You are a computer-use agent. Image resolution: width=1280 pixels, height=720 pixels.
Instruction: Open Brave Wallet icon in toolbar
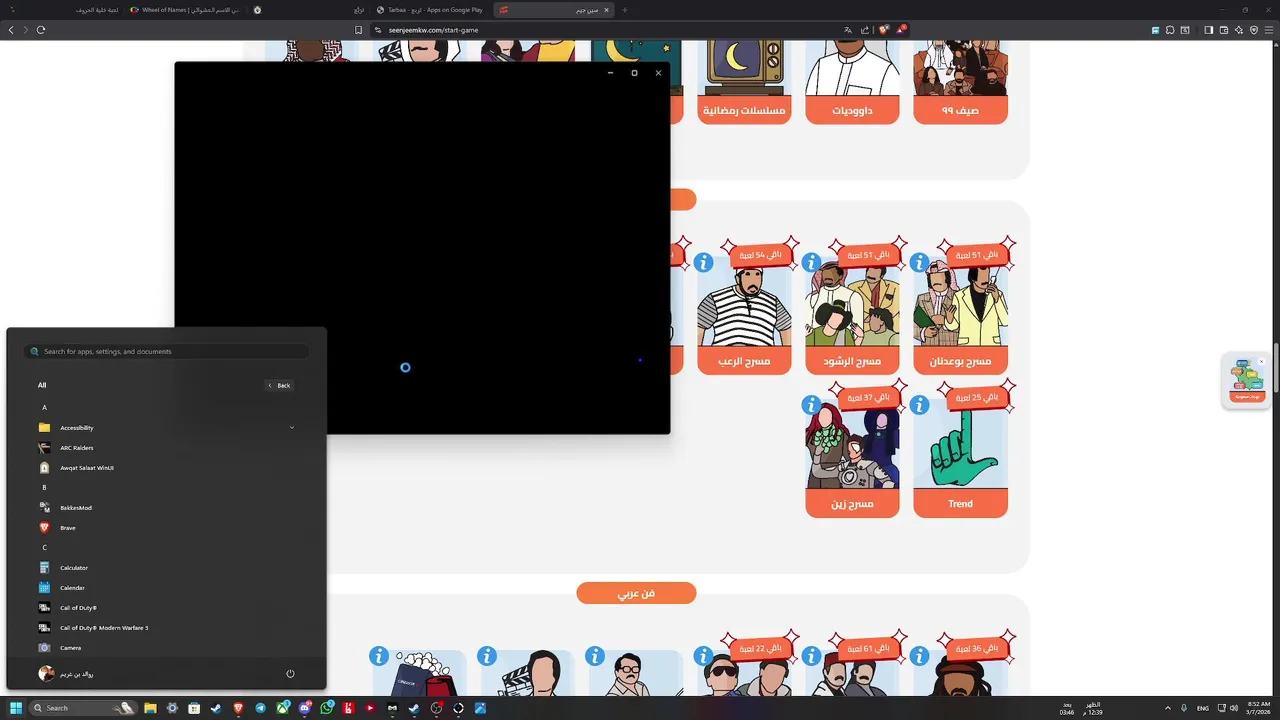(x=1224, y=30)
